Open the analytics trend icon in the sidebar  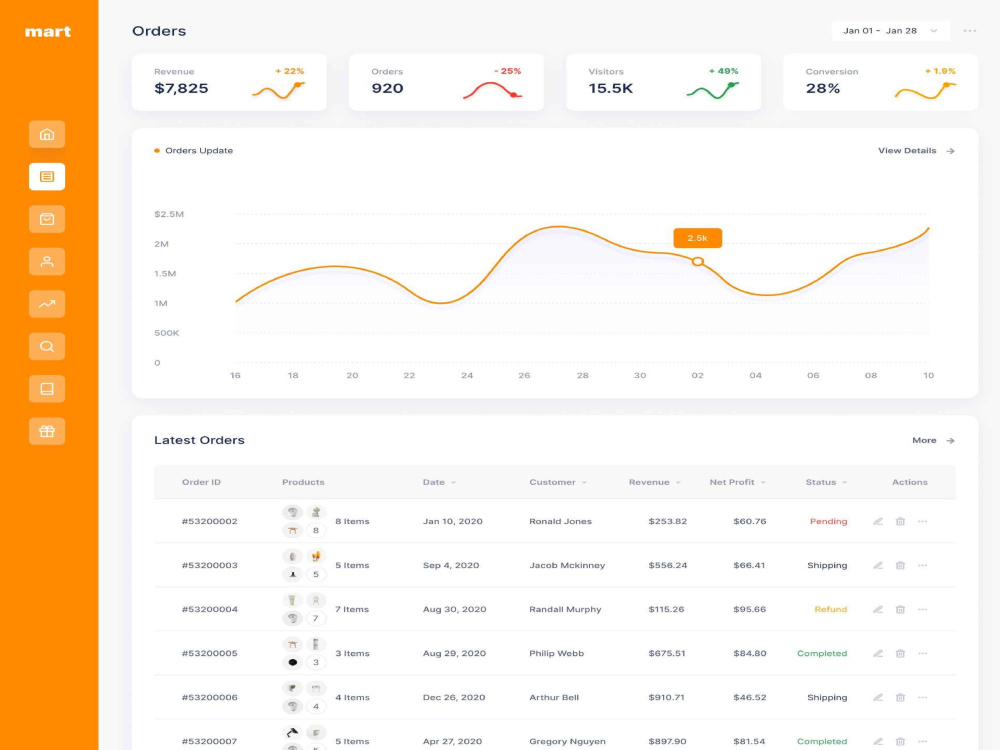click(x=47, y=304)
